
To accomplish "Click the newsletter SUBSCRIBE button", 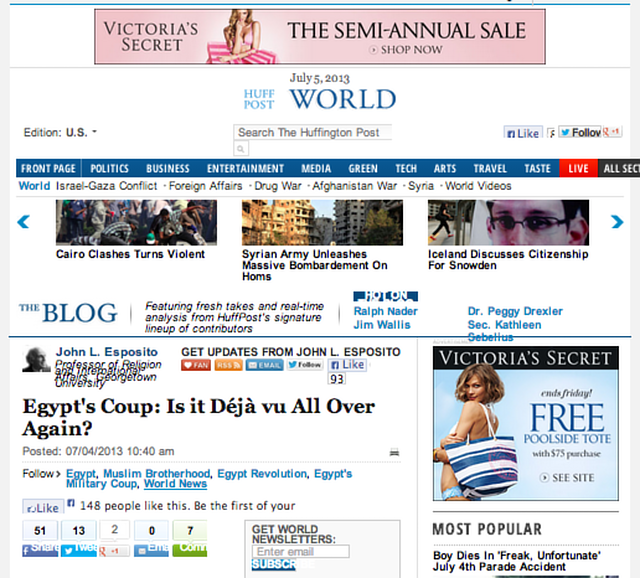I will 273,564.
